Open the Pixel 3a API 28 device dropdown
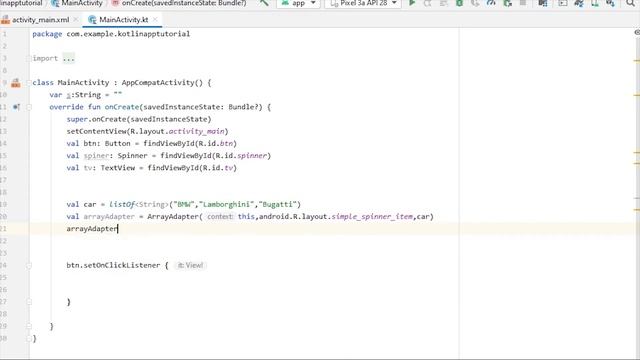The width and height of the screenshot is (640, 360). tap(363, 3)
